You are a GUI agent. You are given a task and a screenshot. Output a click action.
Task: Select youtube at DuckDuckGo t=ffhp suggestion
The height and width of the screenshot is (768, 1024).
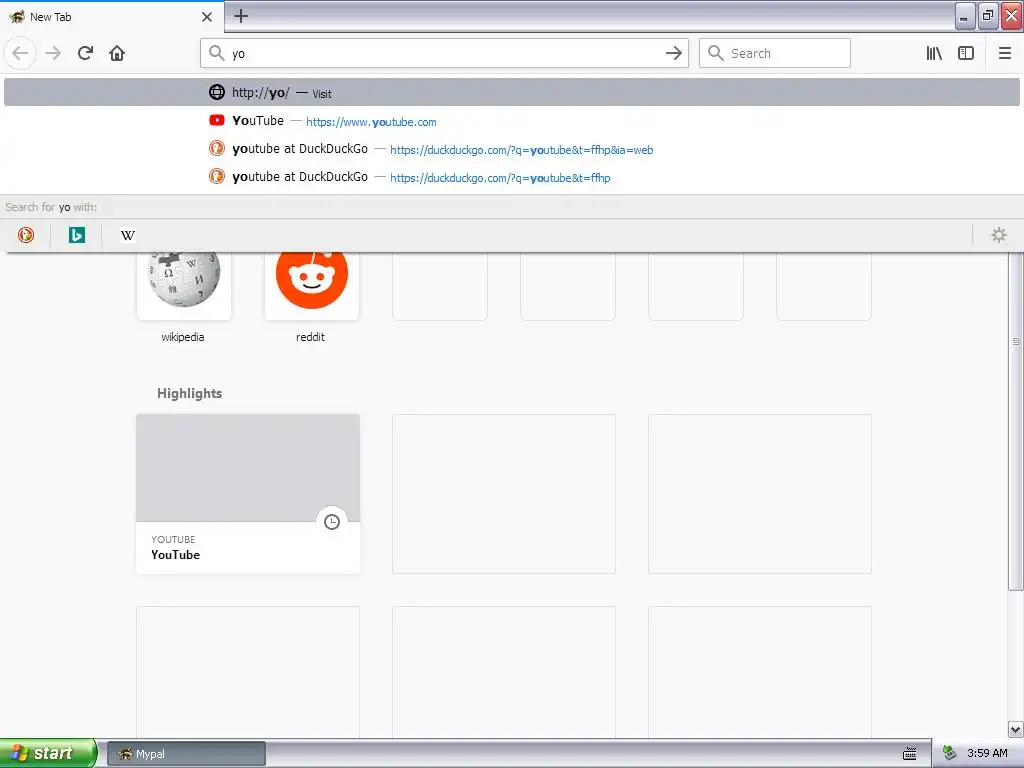pos(511,177)
